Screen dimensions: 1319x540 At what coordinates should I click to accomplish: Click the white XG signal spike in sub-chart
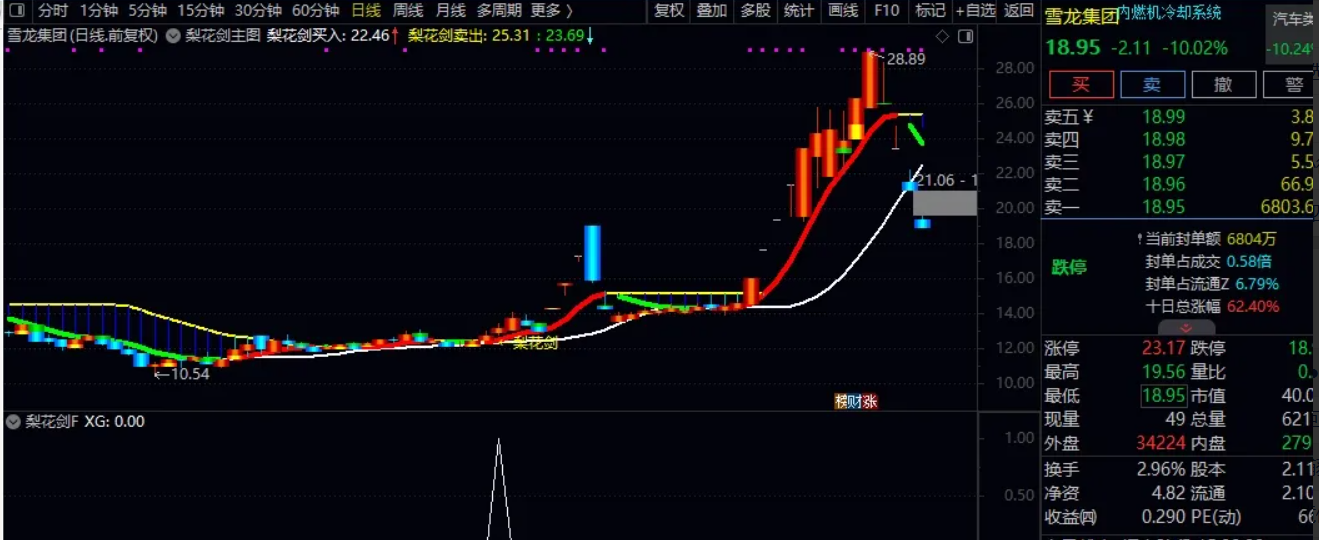498,489
